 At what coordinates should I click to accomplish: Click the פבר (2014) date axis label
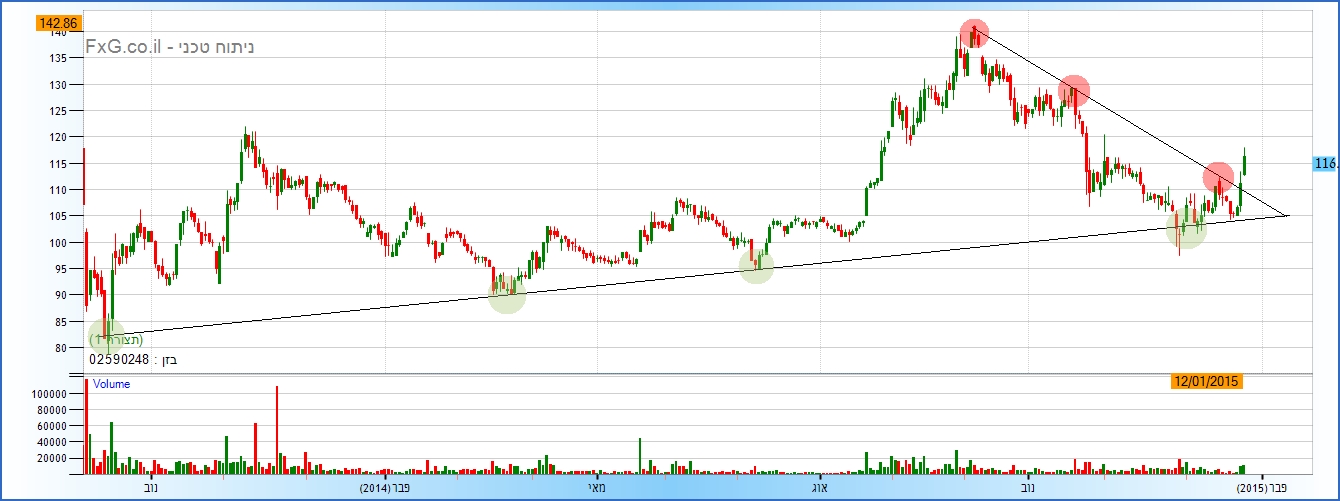(x=387, y=488)
